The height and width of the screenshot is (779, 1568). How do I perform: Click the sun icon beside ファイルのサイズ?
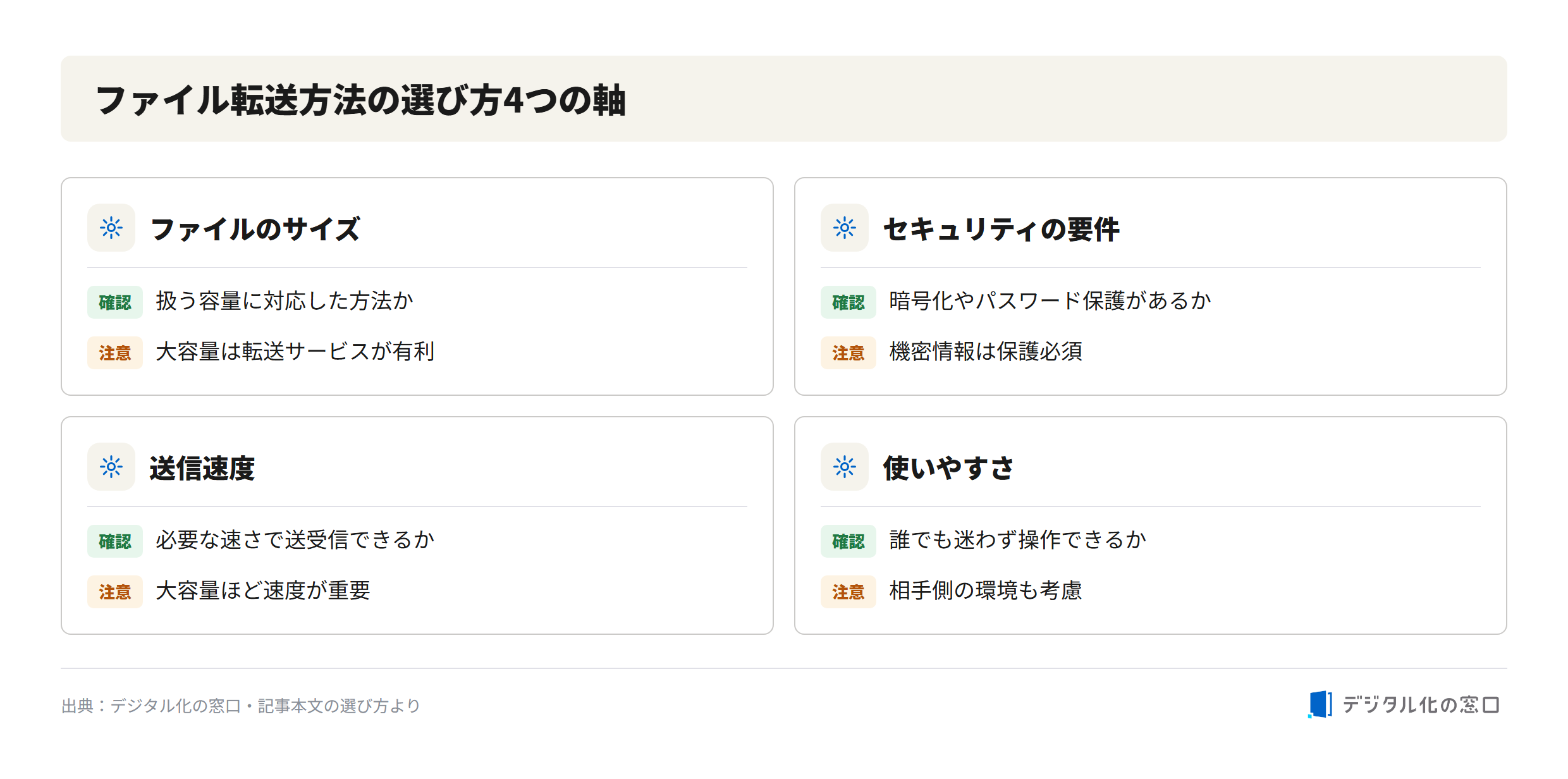111,228
